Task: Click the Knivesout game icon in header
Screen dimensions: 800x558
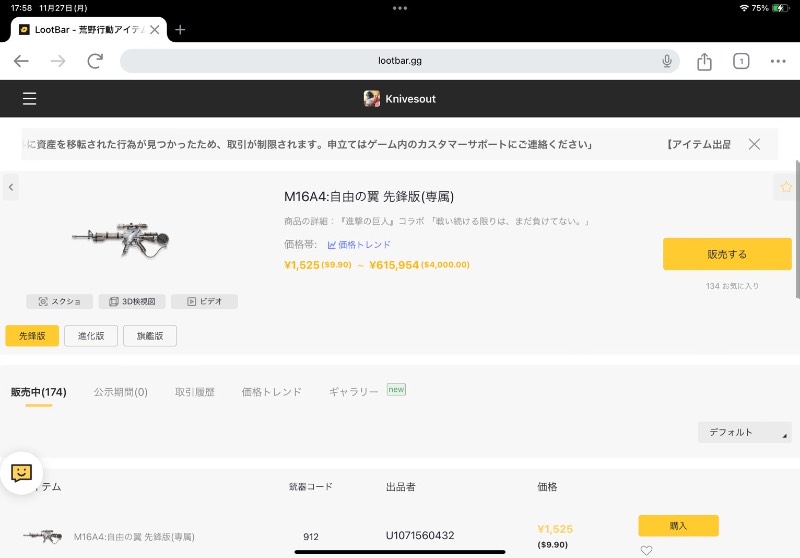Action: click(x=371, y=98)
